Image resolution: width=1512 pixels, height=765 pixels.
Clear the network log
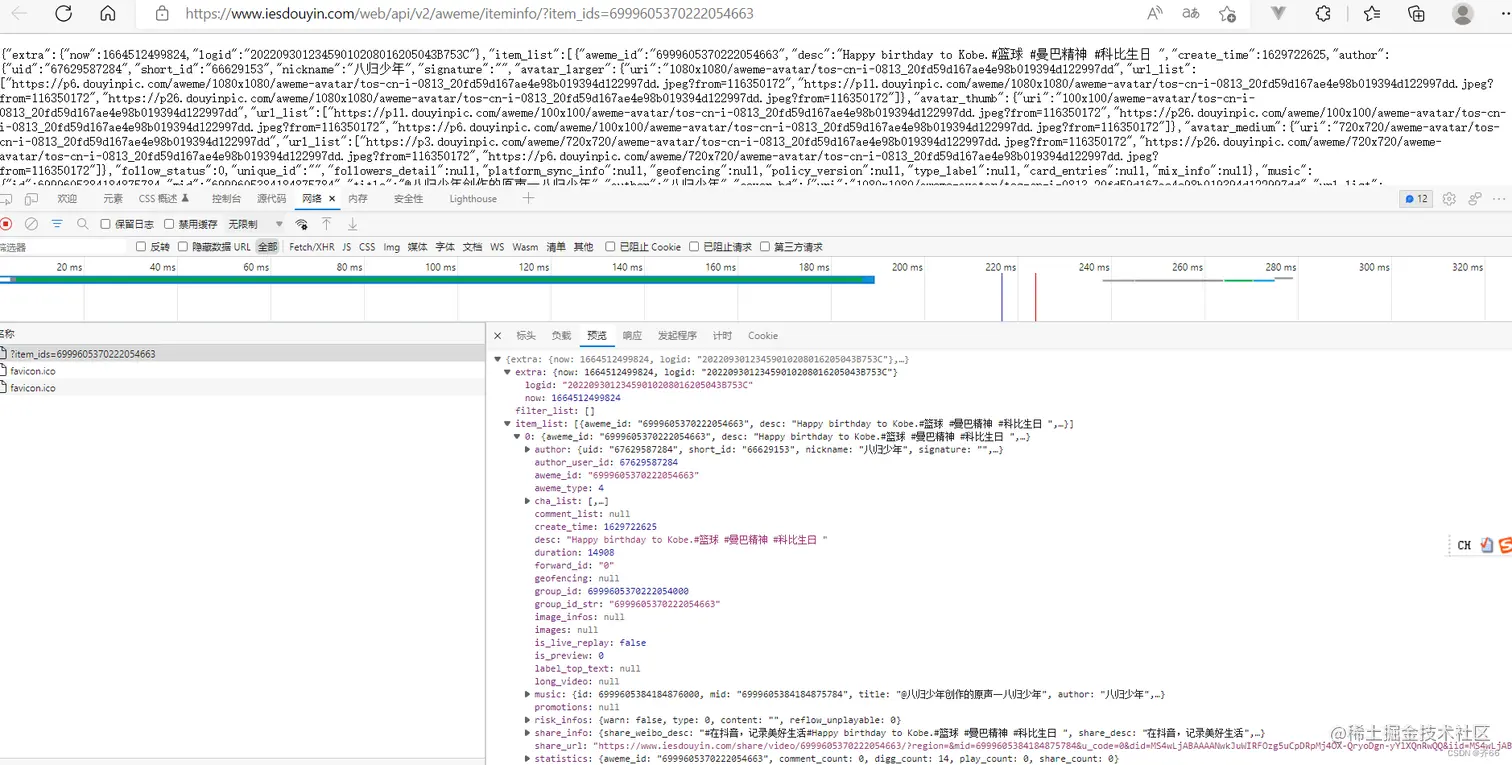(31, 224)
